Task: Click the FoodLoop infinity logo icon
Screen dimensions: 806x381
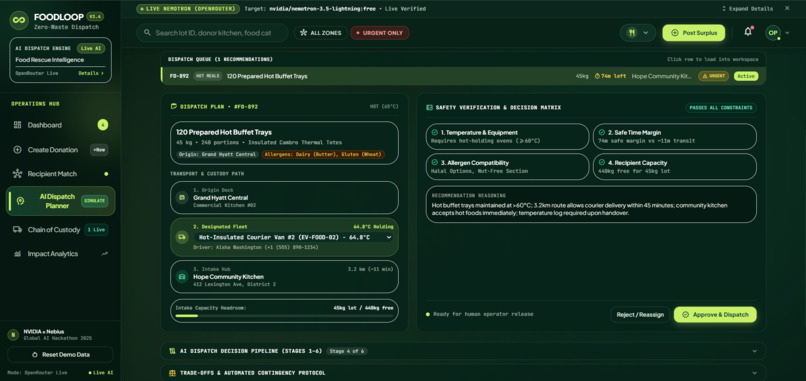Action: 20,21
